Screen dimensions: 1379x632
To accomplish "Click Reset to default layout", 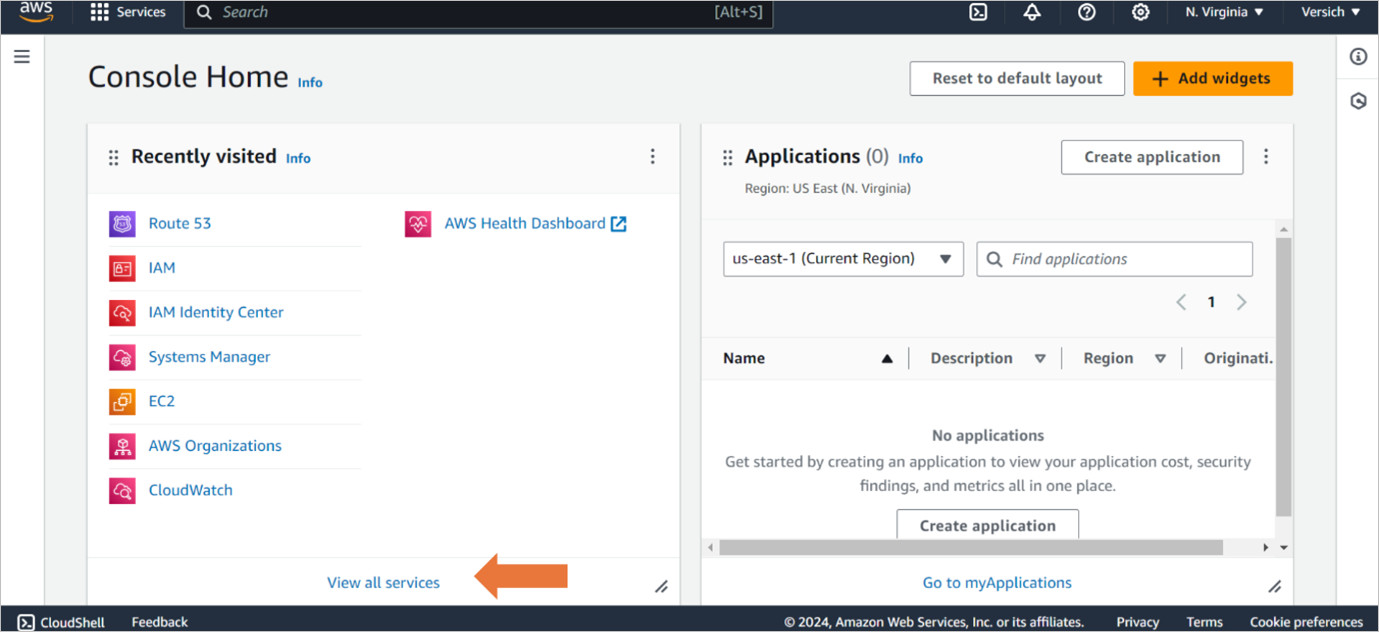I will pyautogui.click(x=1017, y=78).
